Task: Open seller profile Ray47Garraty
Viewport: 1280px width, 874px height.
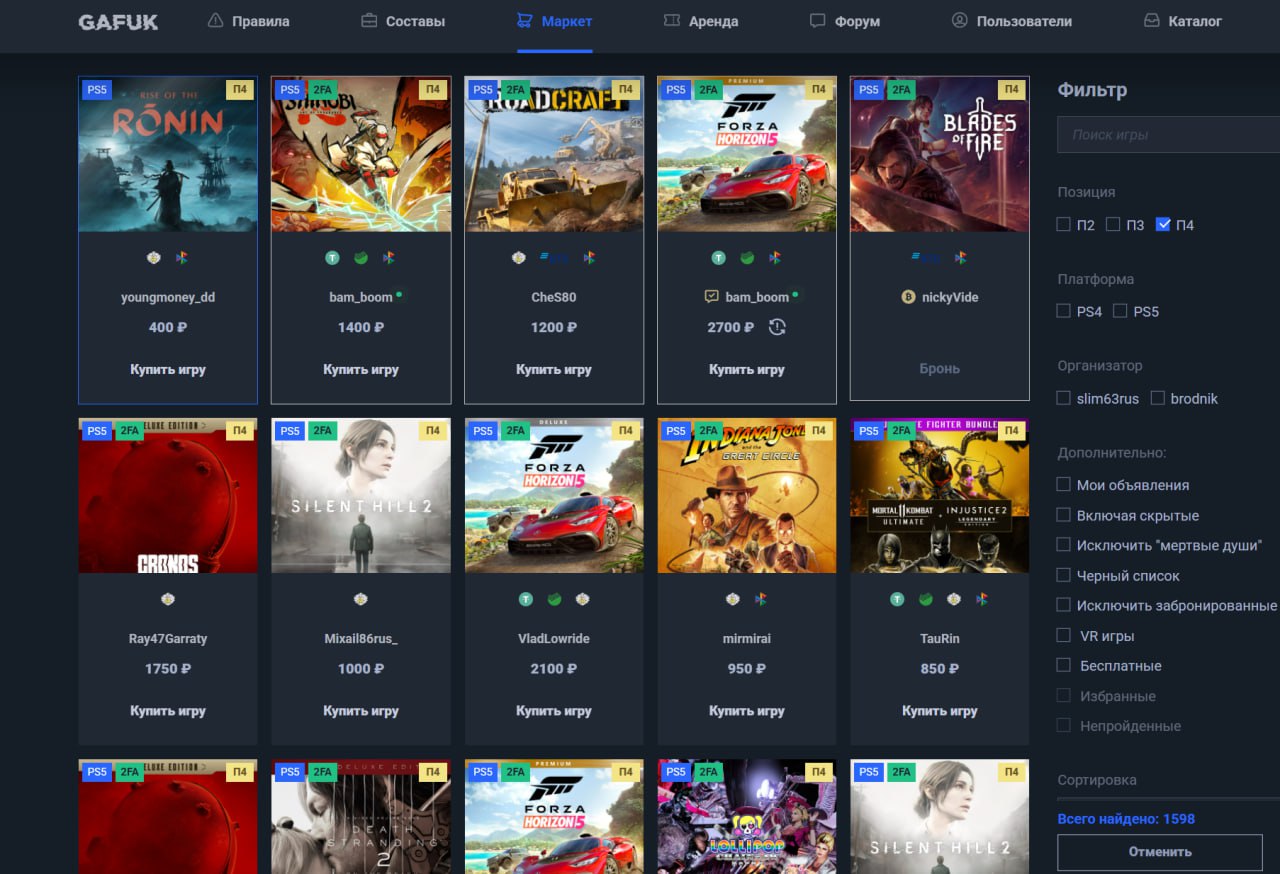Action: click(168, 638)
